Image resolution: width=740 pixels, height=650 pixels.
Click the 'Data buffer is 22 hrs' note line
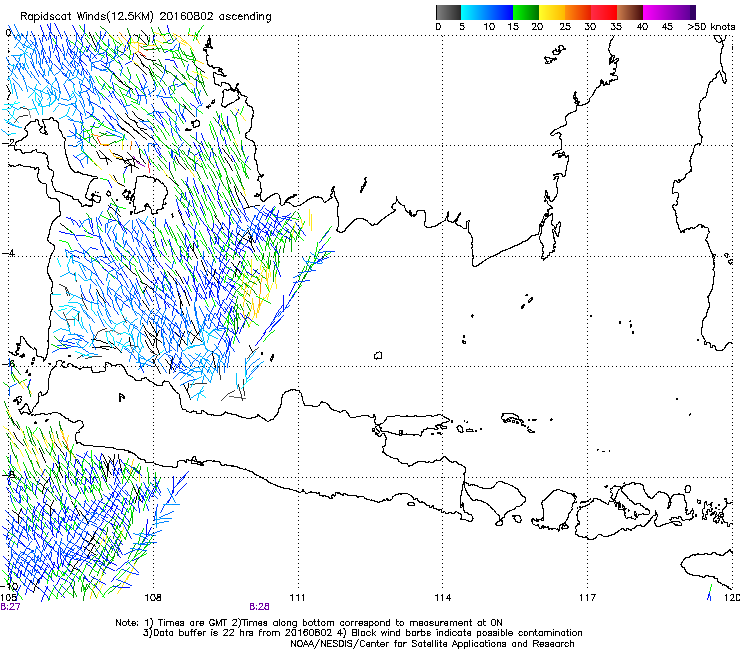click(x=362, y=633)
